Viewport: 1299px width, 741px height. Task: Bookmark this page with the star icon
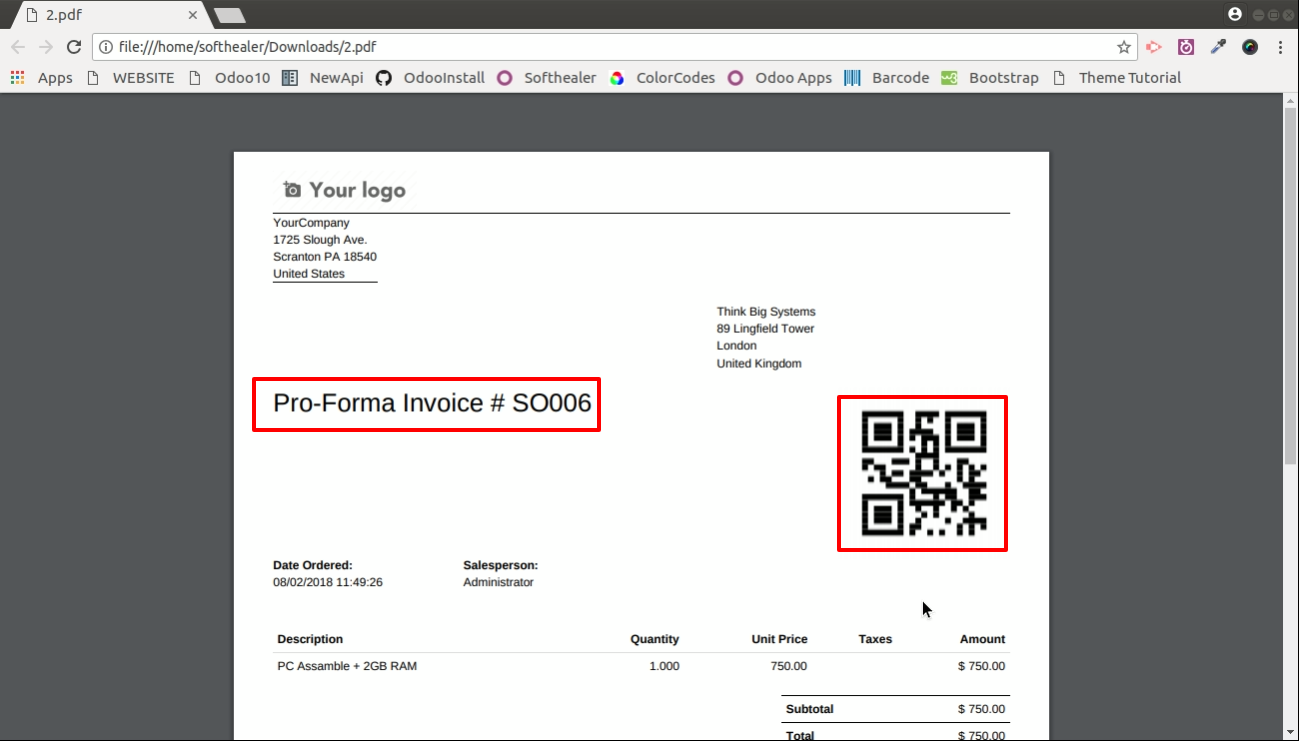tap(1124, 47)
